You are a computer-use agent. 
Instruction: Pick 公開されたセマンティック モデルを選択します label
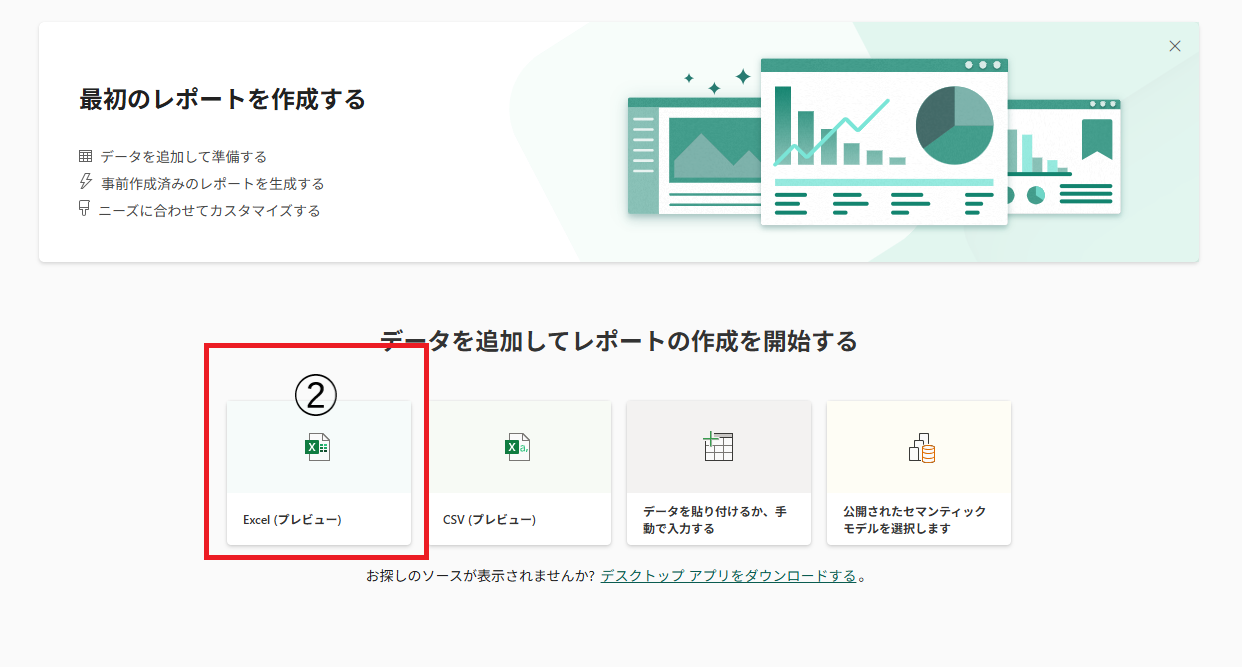[x=914, y=520]
